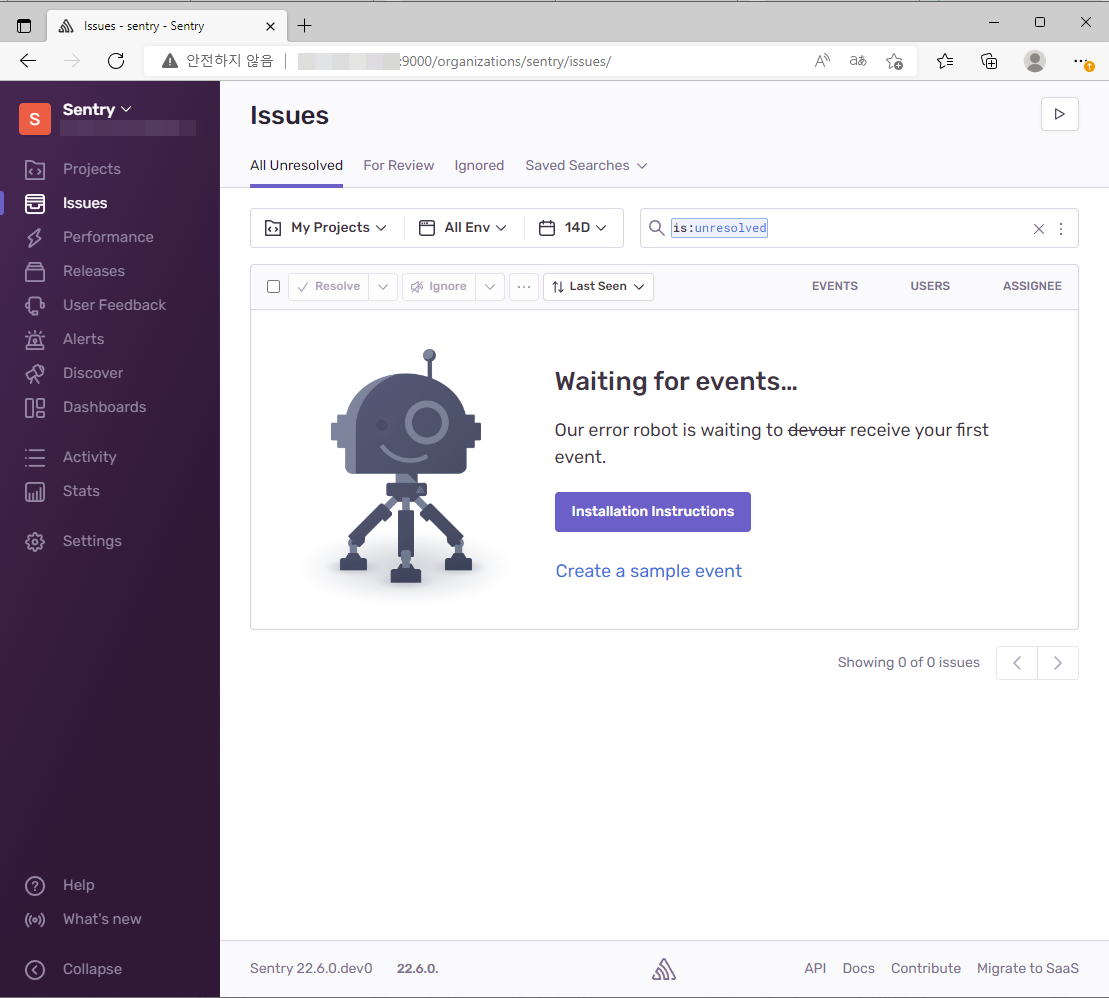This screenshot has height=998, width=1109.
Task: Open a new browser tab
Action: [304, 26]
